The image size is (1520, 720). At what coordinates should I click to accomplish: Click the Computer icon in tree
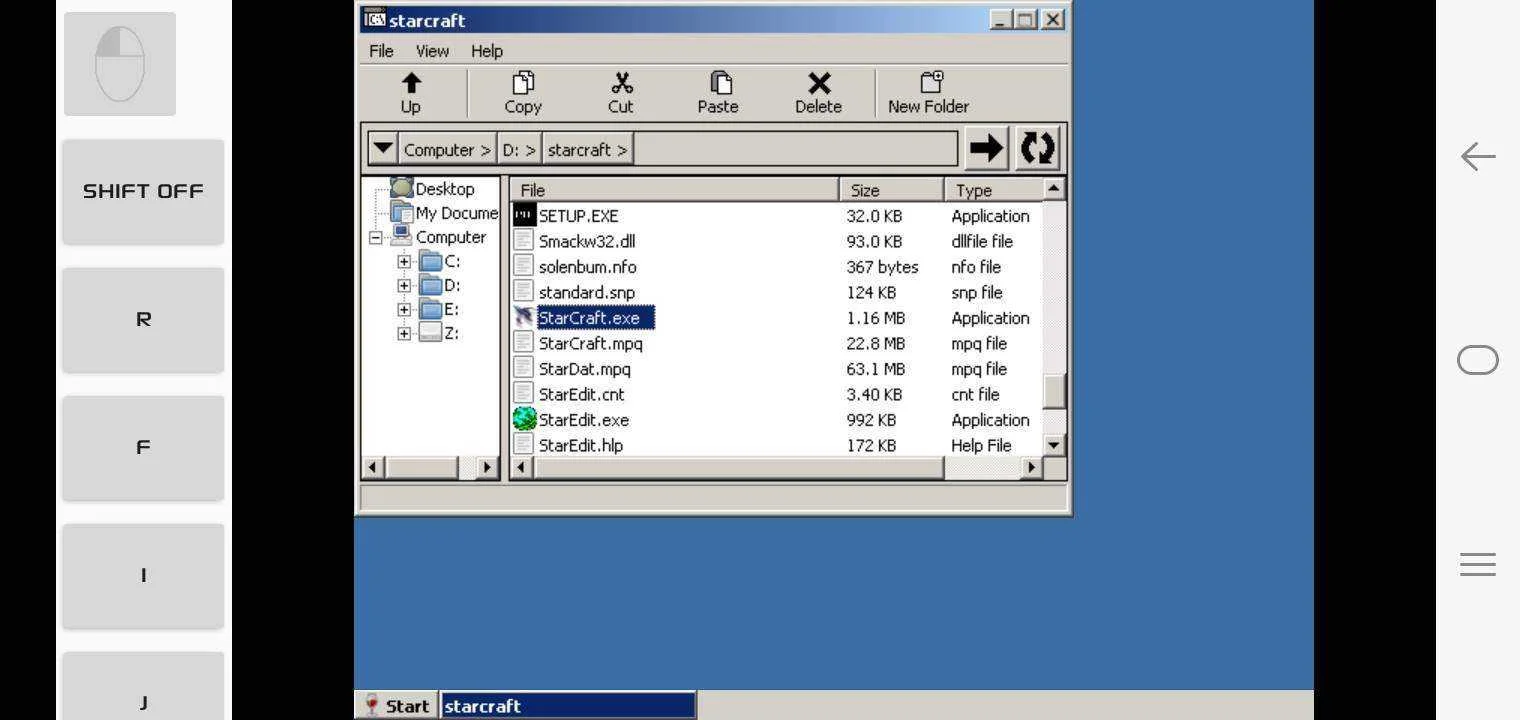point(402,236)
